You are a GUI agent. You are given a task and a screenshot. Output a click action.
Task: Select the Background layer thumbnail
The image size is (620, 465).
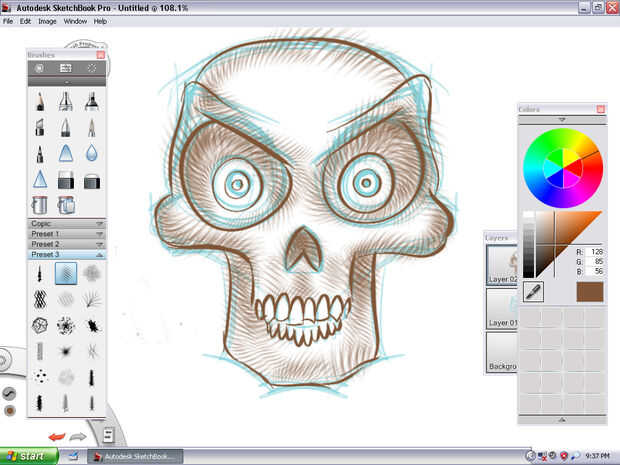tap(502, 352)
